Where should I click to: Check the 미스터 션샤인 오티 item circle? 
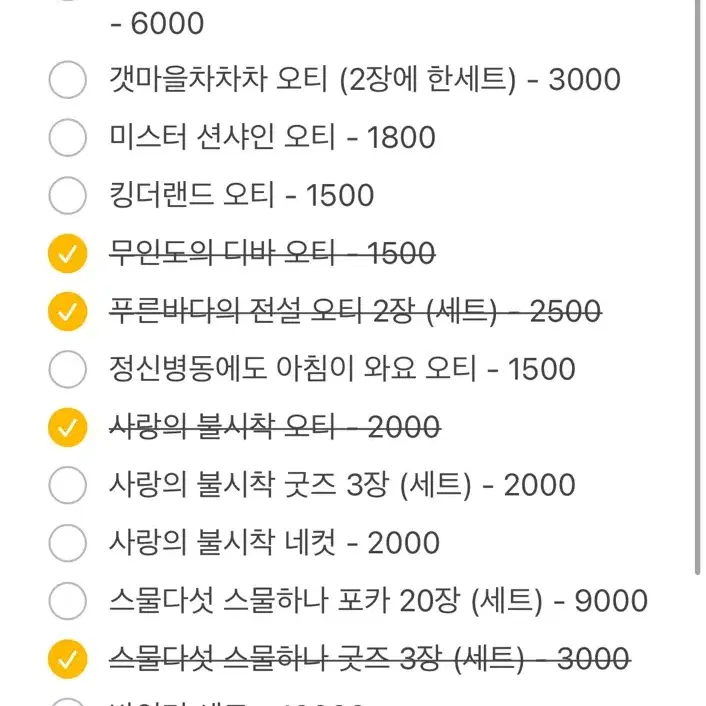click(68, 137)
